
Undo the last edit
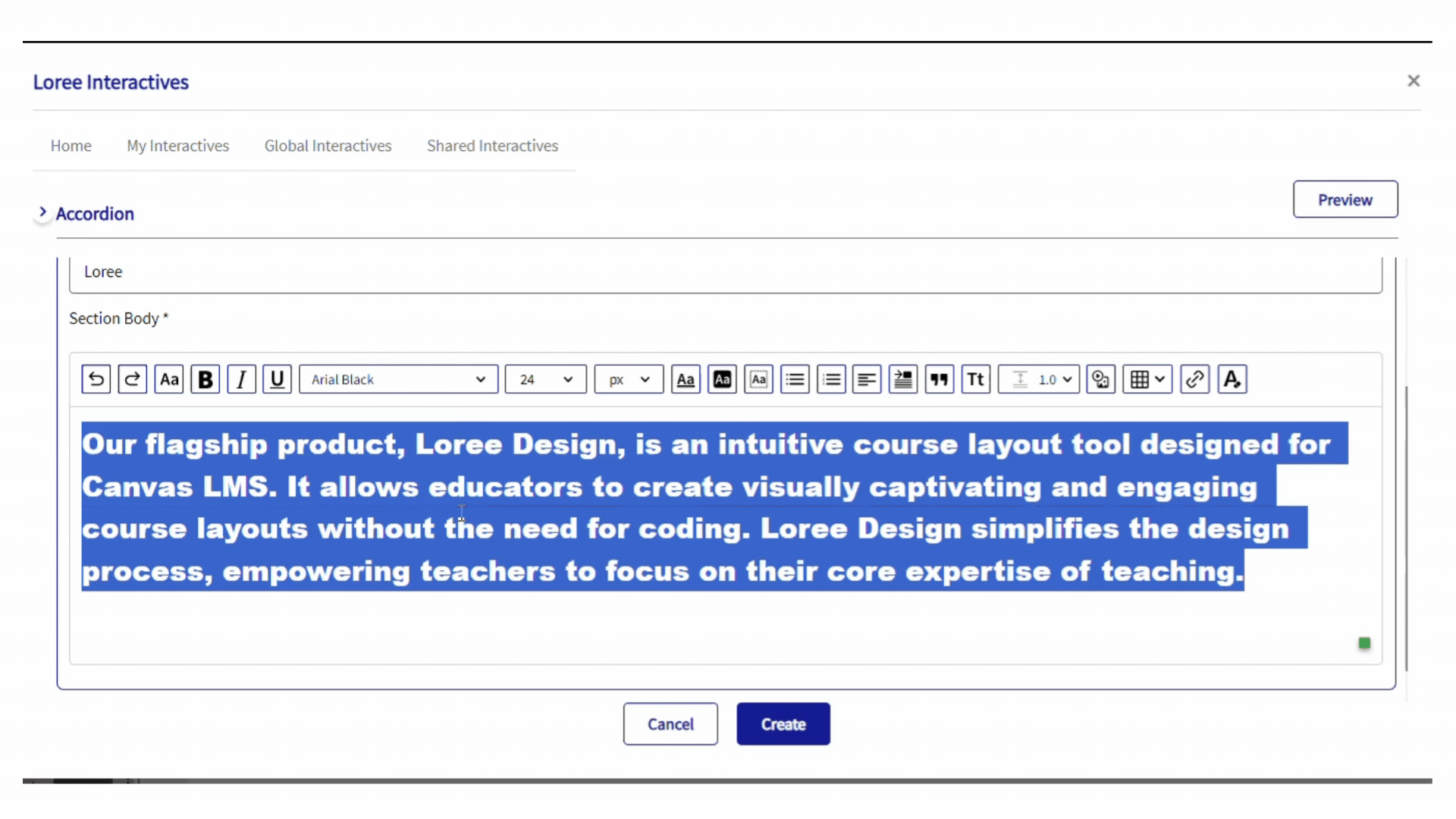pos(96,379)
